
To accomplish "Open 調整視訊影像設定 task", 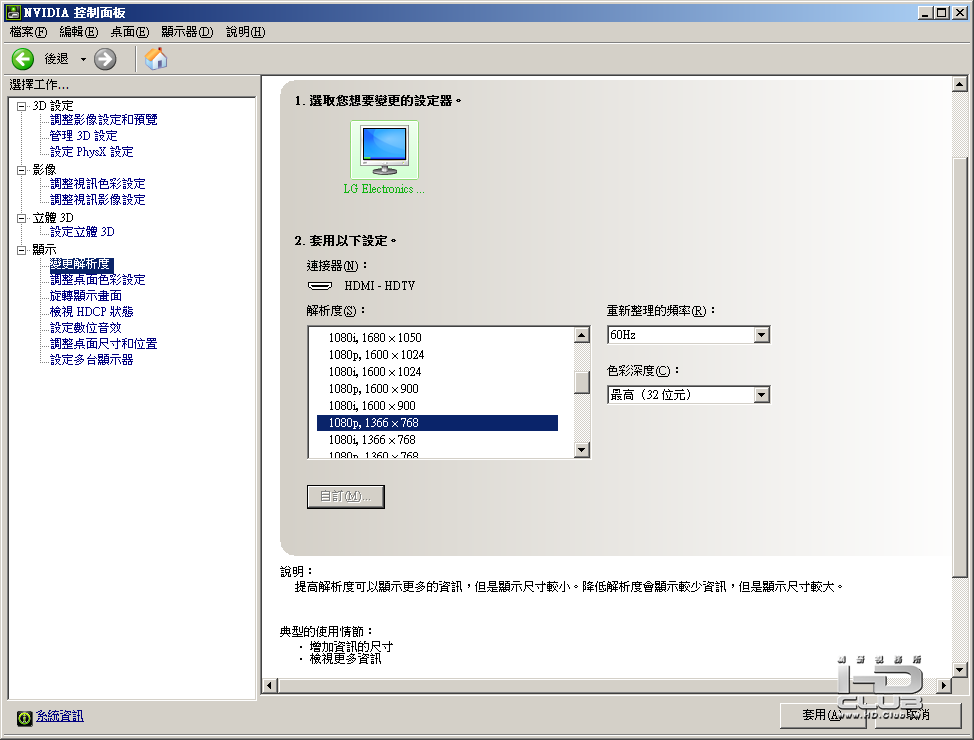I will tap(98, 199).
